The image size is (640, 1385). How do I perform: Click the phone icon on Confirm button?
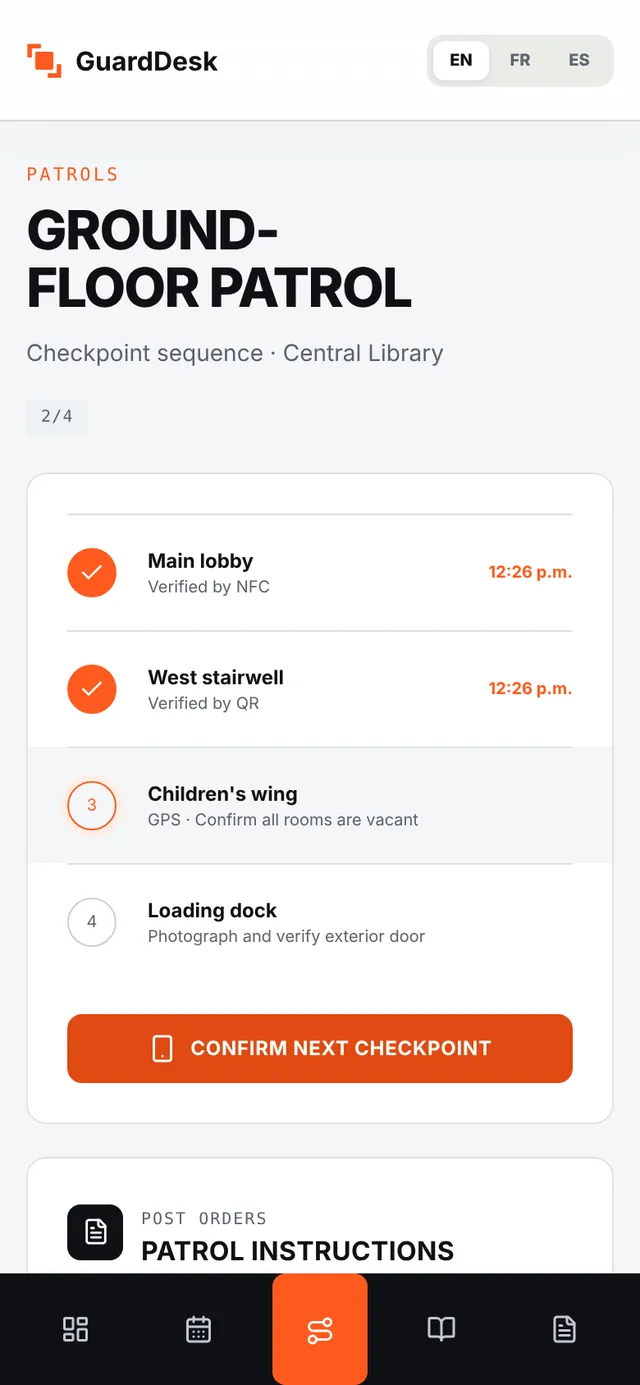162,1048
